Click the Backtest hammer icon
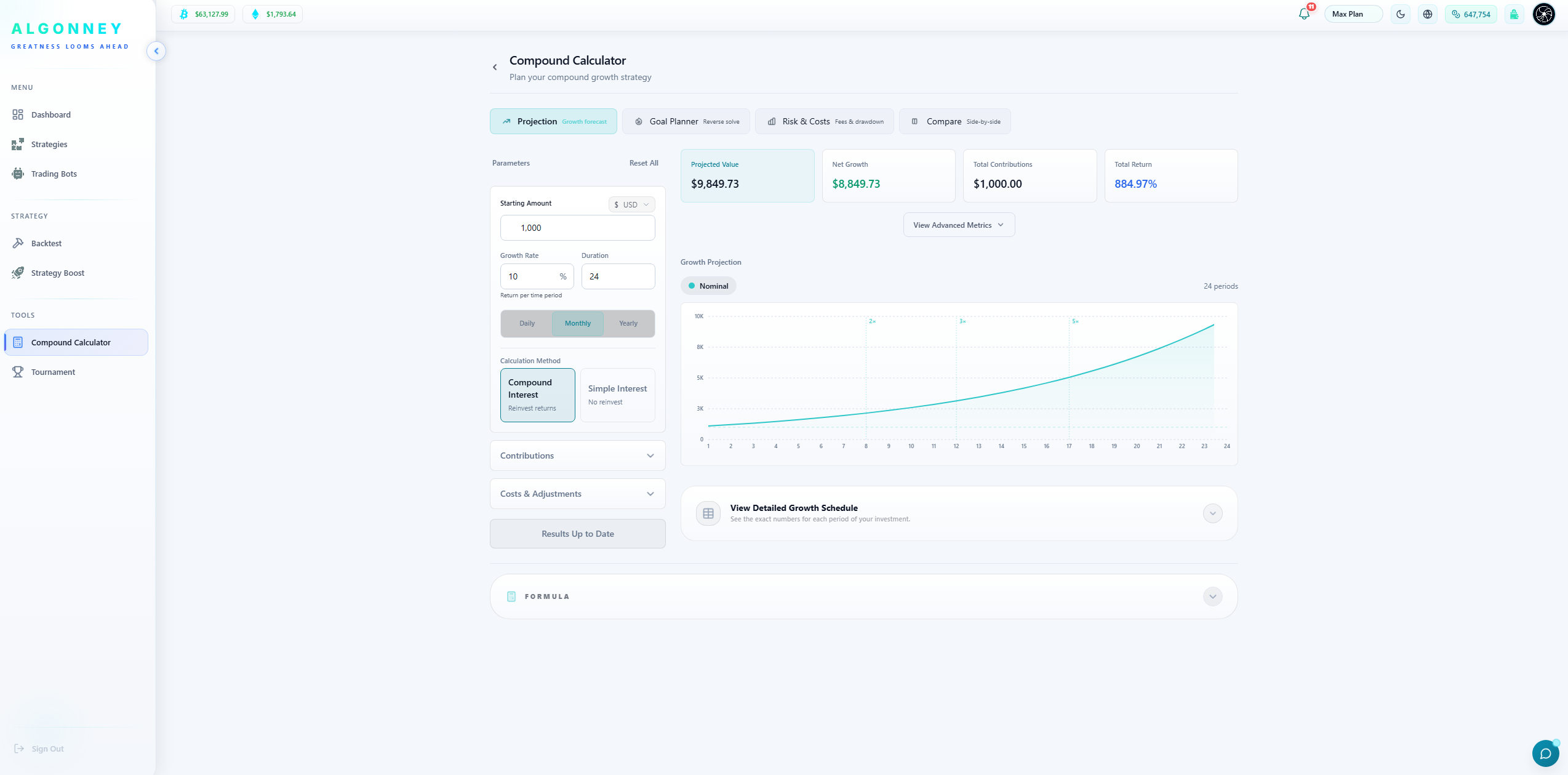1568x775 pixels. coord(18,243)
